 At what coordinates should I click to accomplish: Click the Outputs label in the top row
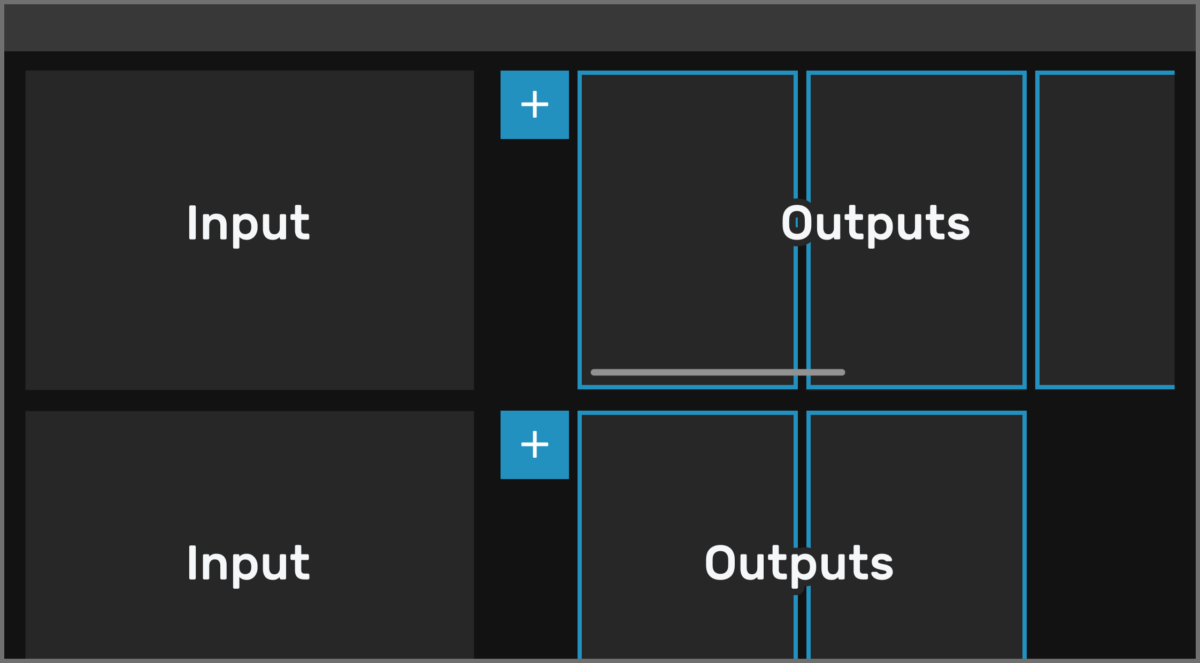click(876, 223)
